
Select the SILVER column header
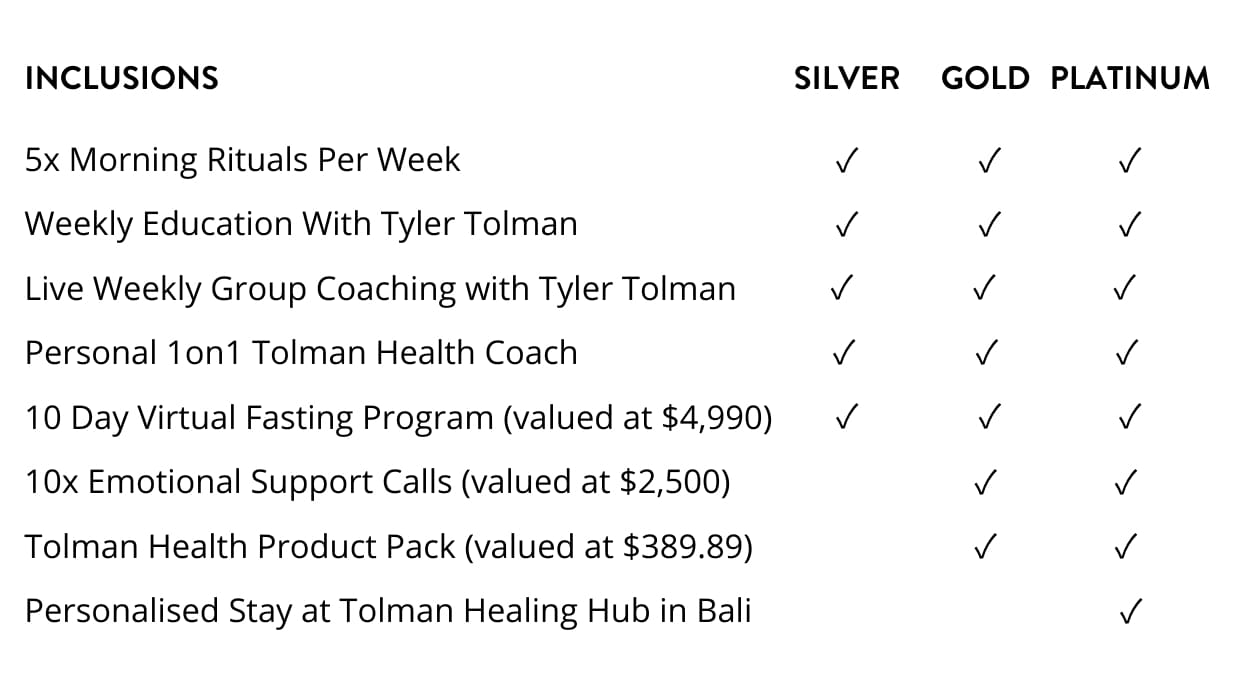(x=846, y=78)
